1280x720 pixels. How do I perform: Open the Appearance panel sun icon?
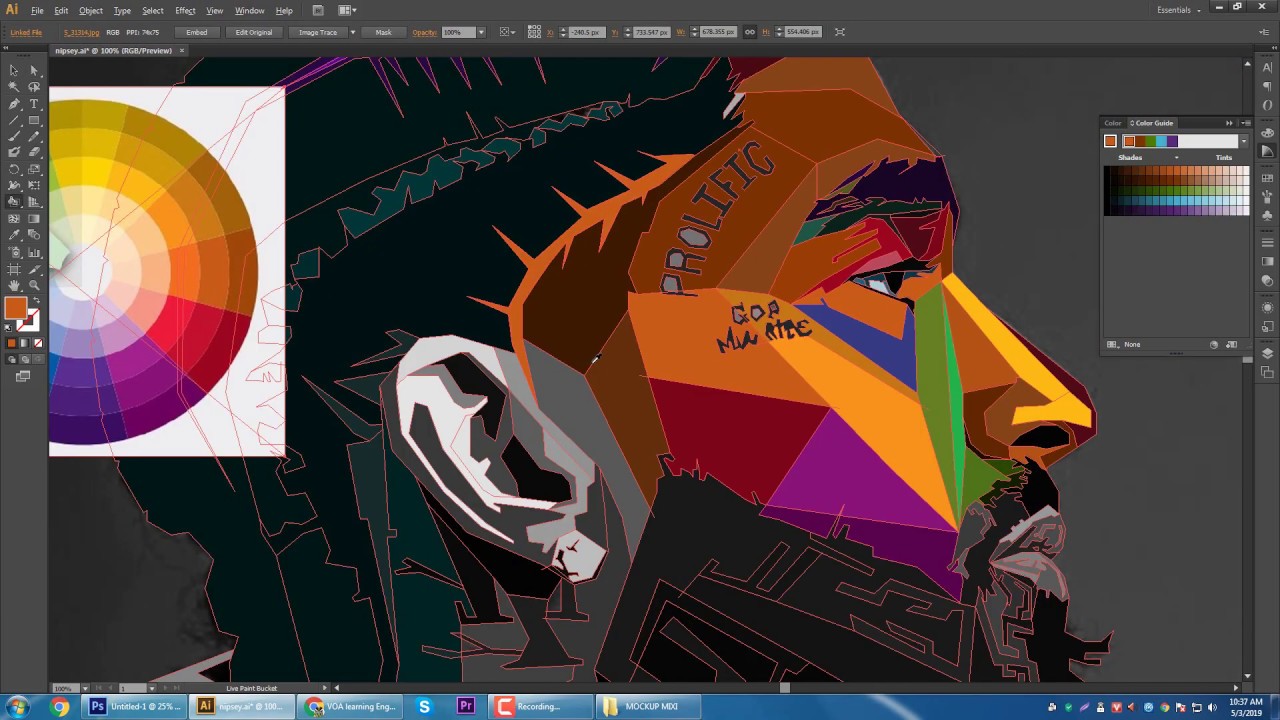click(1267, 307)
